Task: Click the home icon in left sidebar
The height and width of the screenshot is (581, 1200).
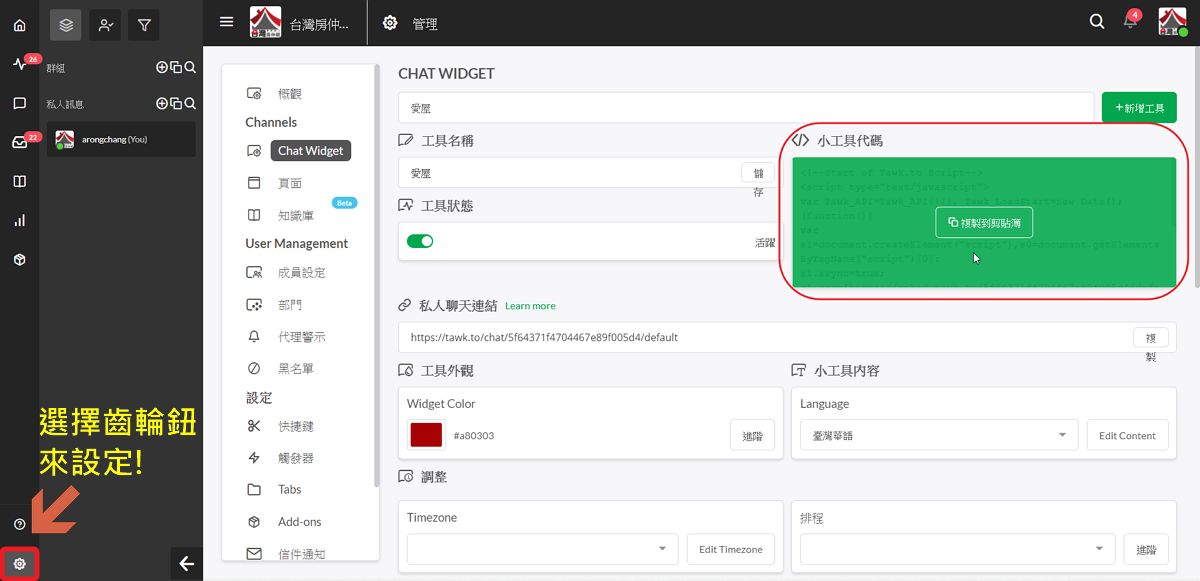Action: point(19,24)
